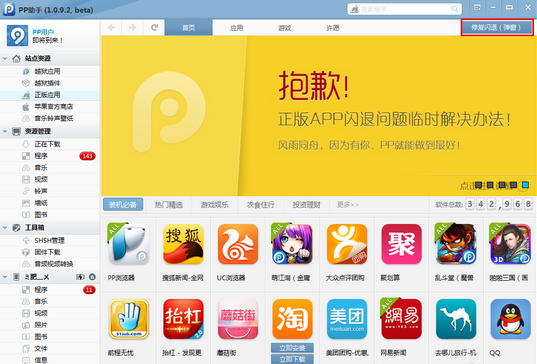The image size is (537, 364).
Task: Select the 游戏娱乐 category tab
Action: 214,205
